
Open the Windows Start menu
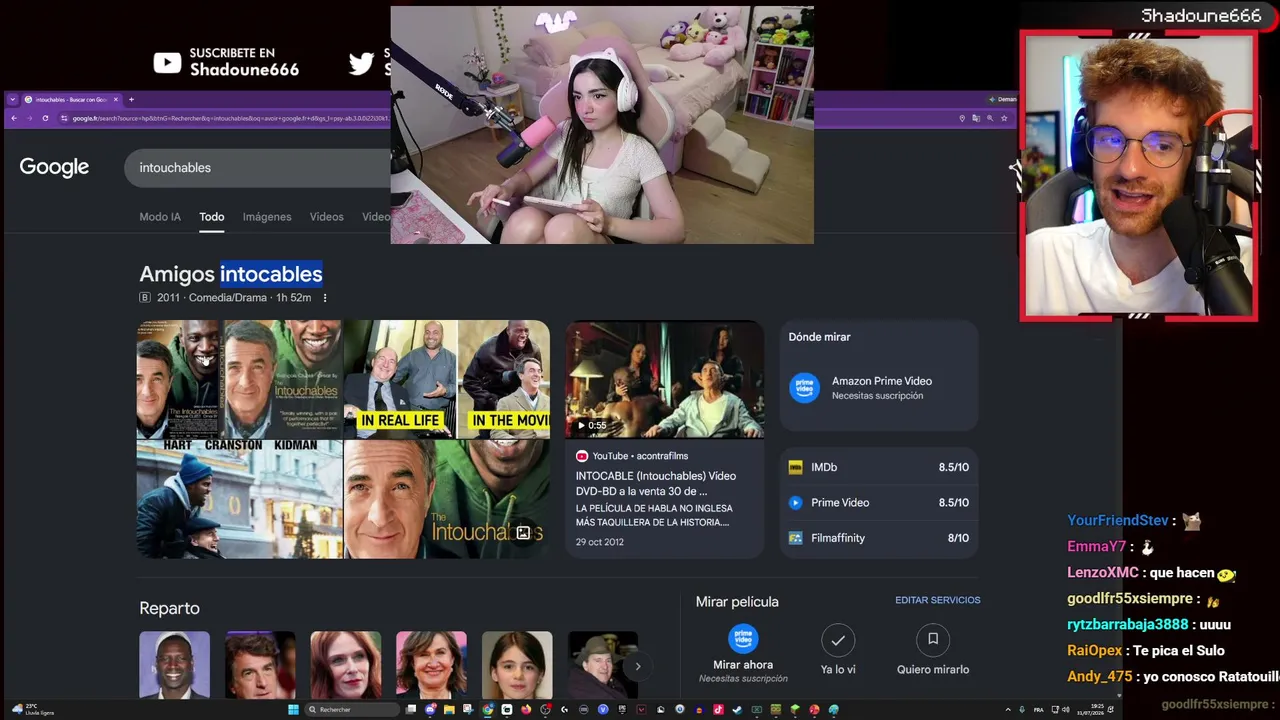(293, 710)
